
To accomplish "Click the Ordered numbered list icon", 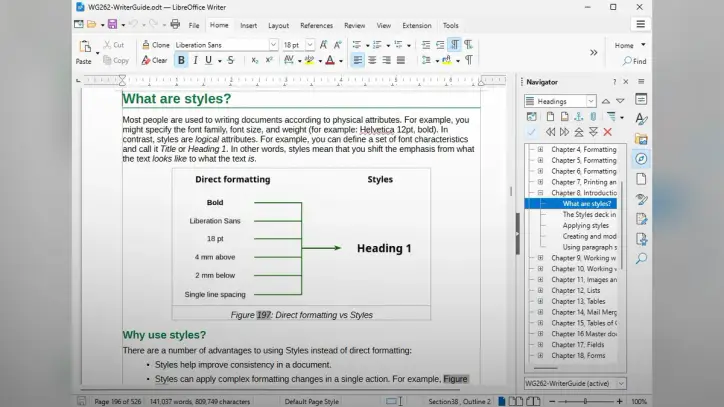I will [377, 45].
